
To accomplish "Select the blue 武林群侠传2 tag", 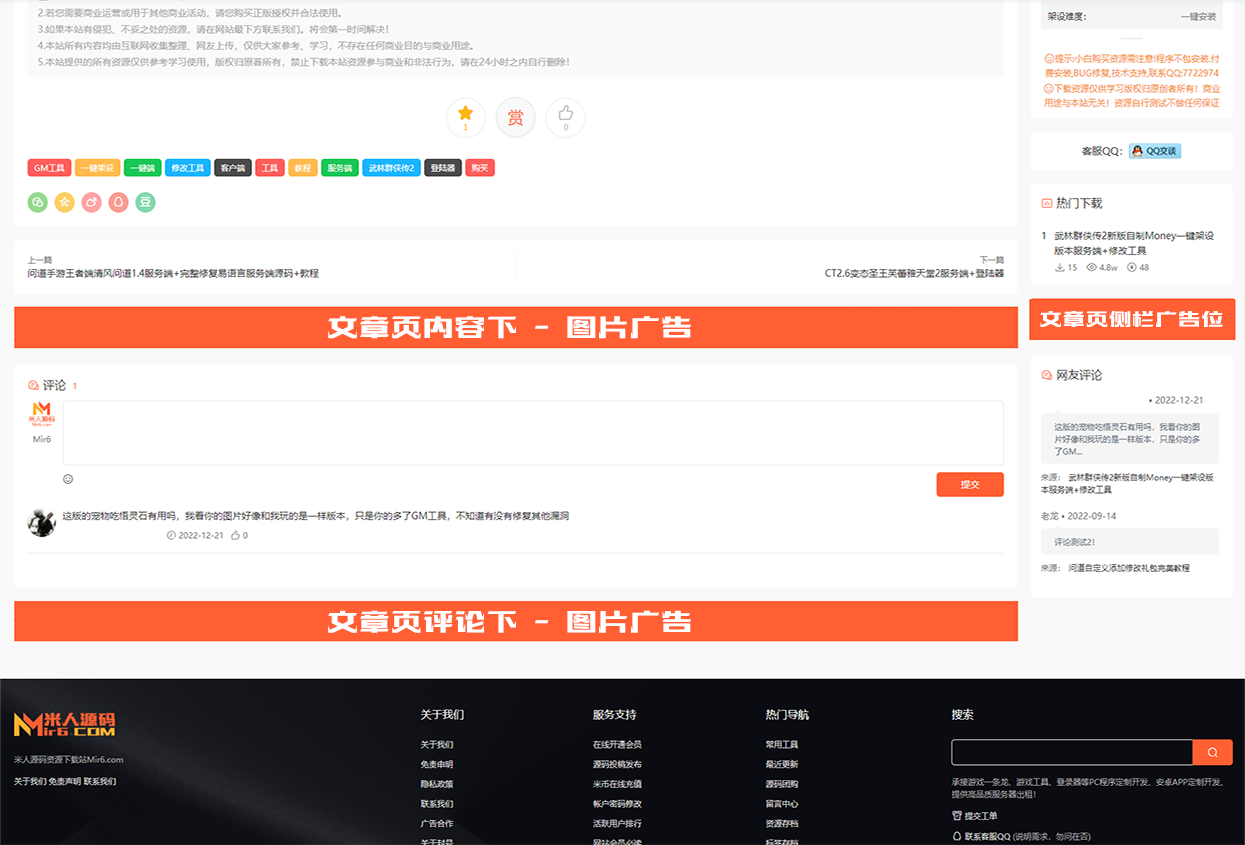I will (391, 168).
